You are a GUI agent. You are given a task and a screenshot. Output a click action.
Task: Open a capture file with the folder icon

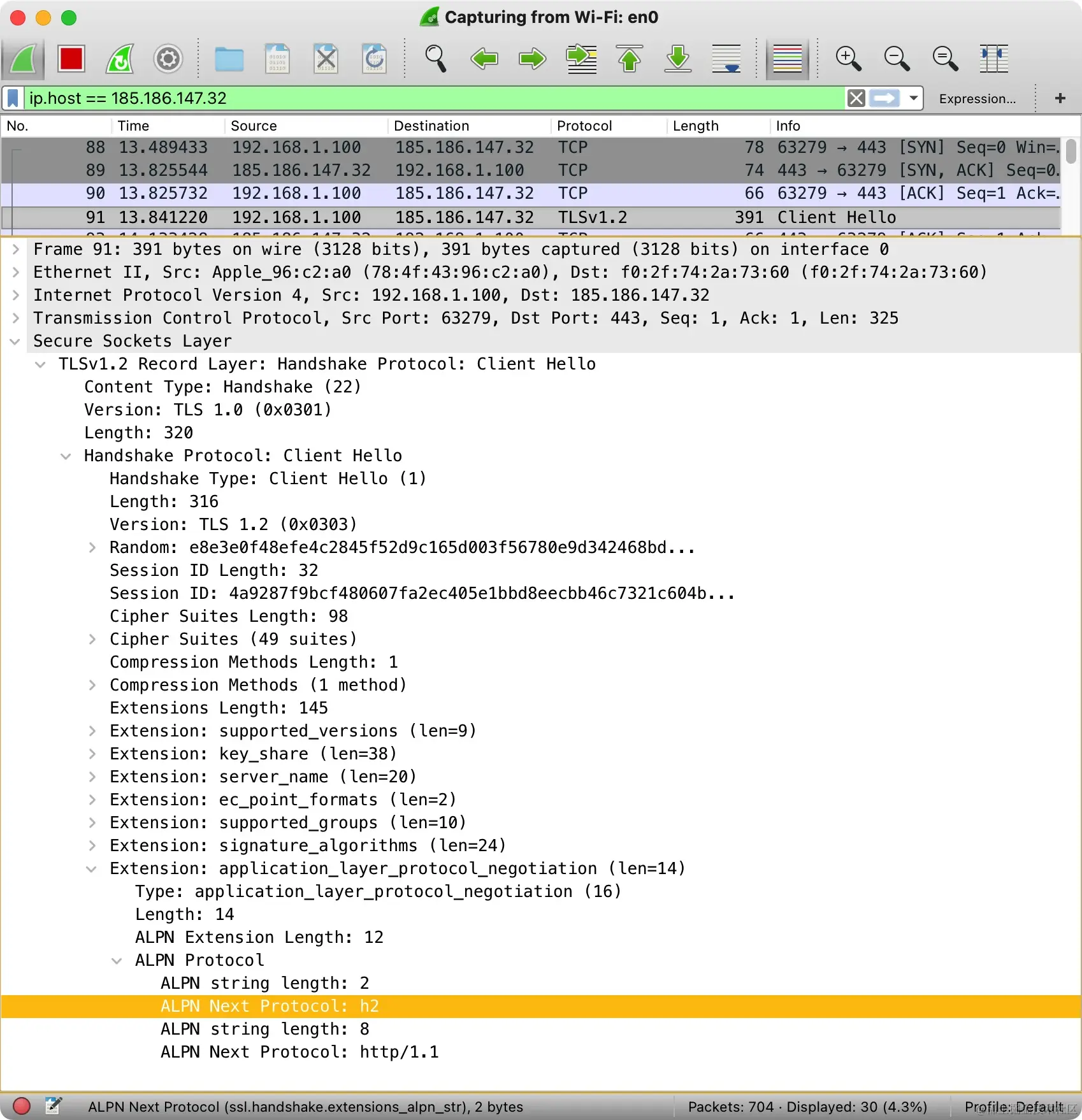pyautogui.click(x=229, y=59)
